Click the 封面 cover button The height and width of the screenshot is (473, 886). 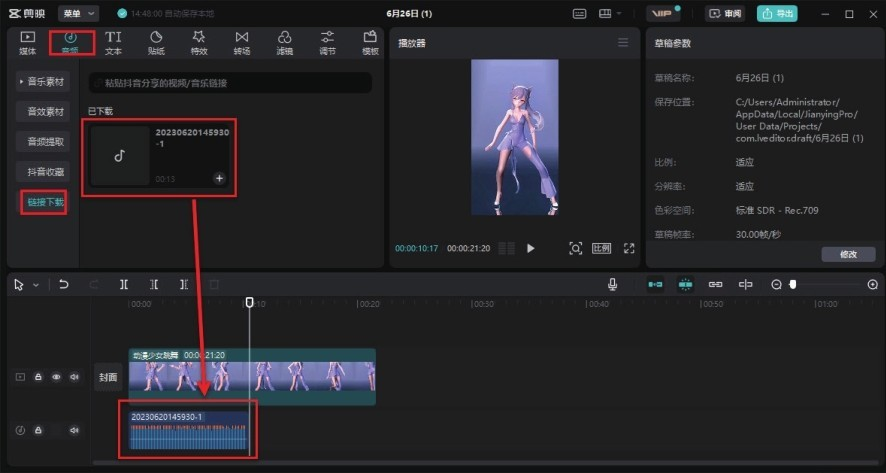pos(108,377)
